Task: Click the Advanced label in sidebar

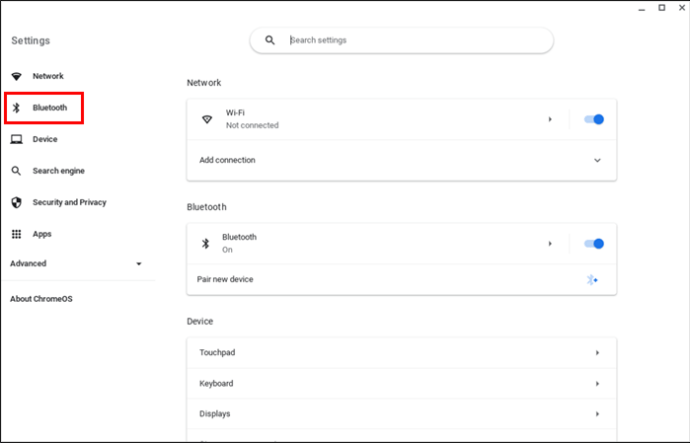Action: pos(28,264)
